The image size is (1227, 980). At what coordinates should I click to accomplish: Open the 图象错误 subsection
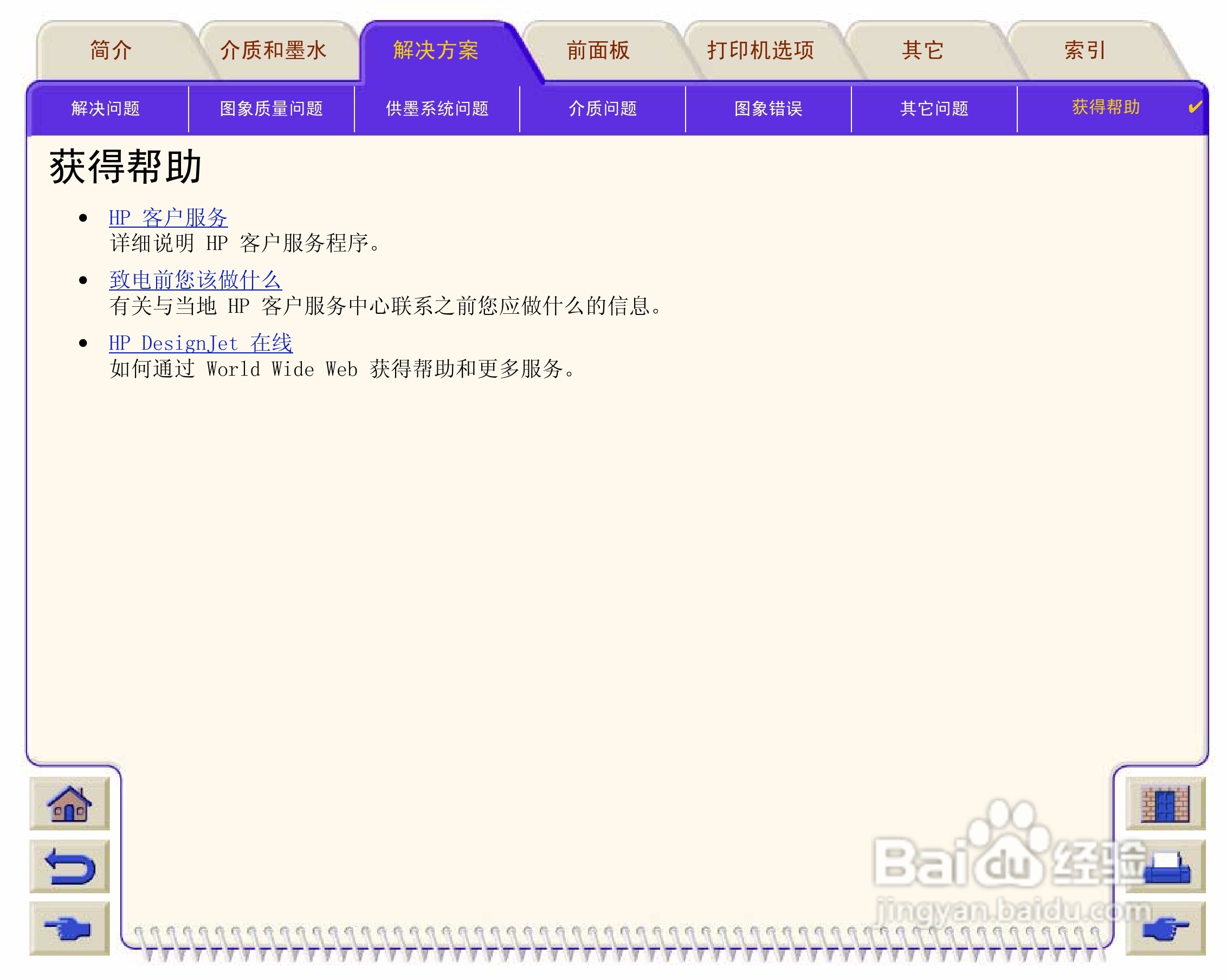tap(769, 109)
